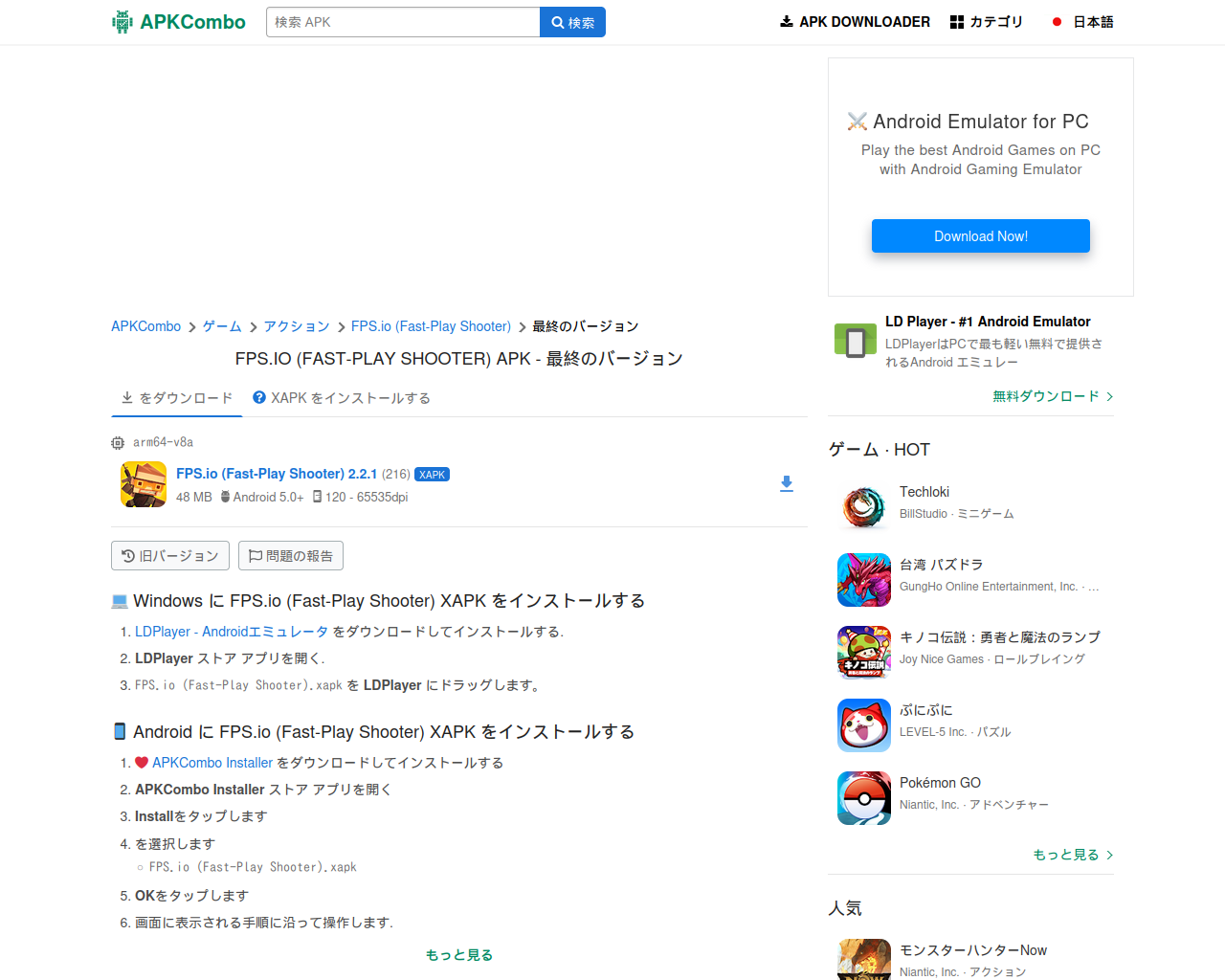1225x980 pixels.
Task: Open the Techloki game title
Action: click(x=924, y=492)
